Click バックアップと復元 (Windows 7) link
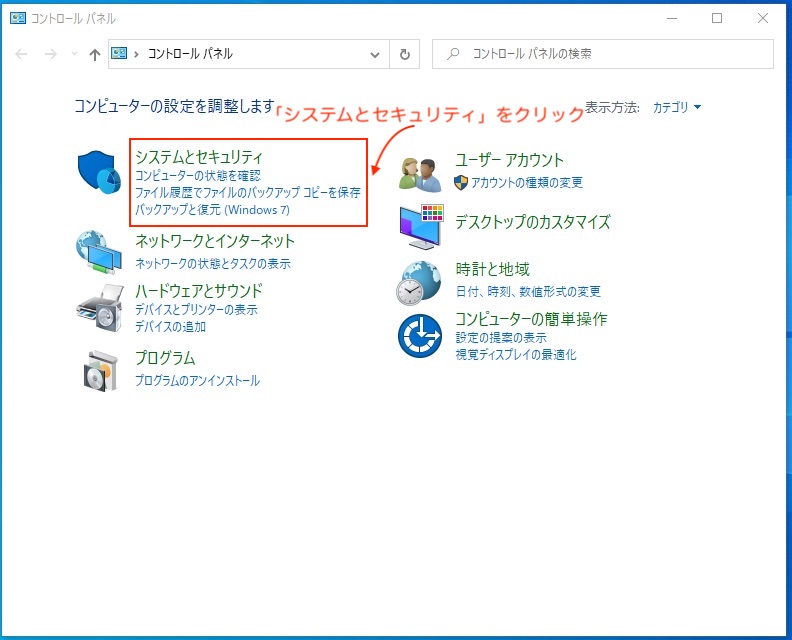This screenshot has width=792, height=640. [212, 210]
